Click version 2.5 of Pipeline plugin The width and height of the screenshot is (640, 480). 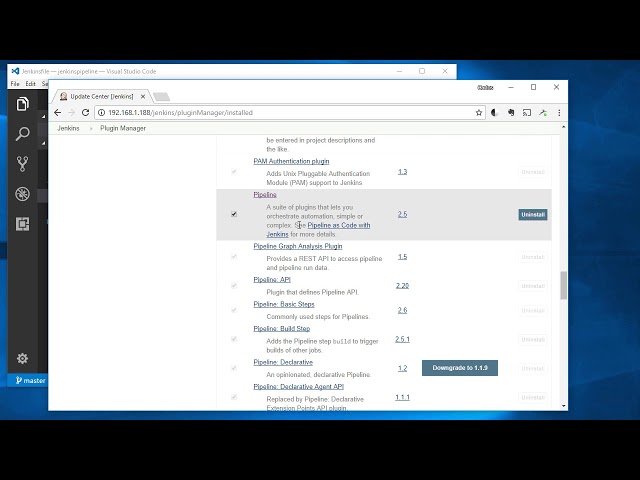[x=402, y=214]
